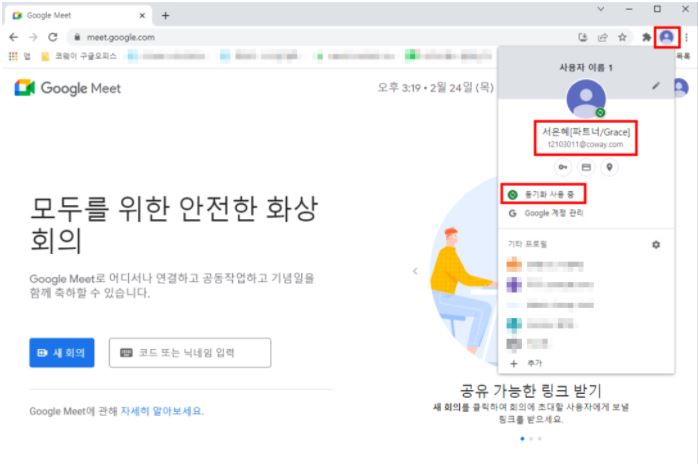Open 자세히 알아보세요 link
The image size is (698, 464).
pyautogui.click(x=162, y=411)
